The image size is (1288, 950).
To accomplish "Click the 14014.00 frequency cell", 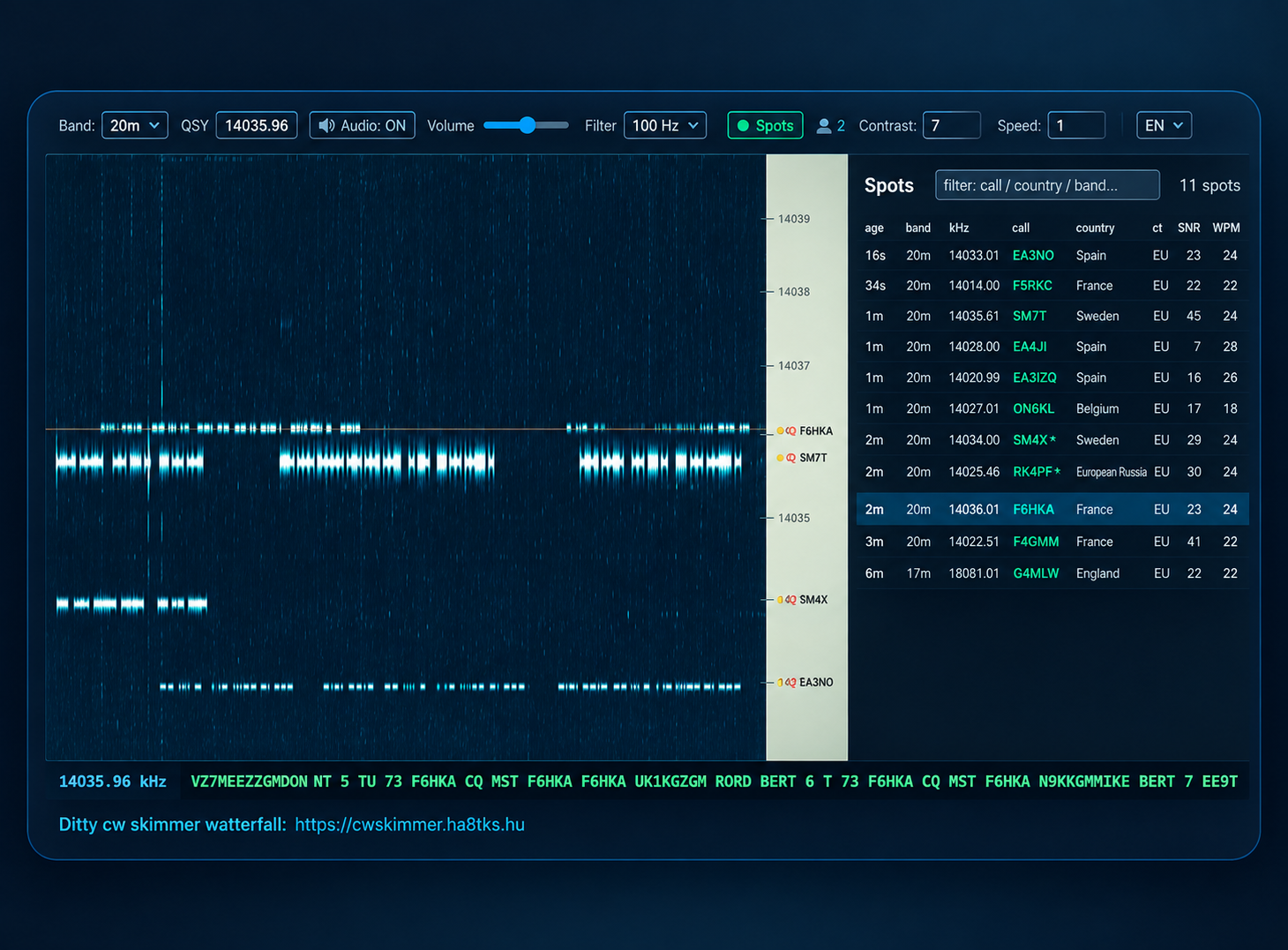I will [x=974, y=286].
